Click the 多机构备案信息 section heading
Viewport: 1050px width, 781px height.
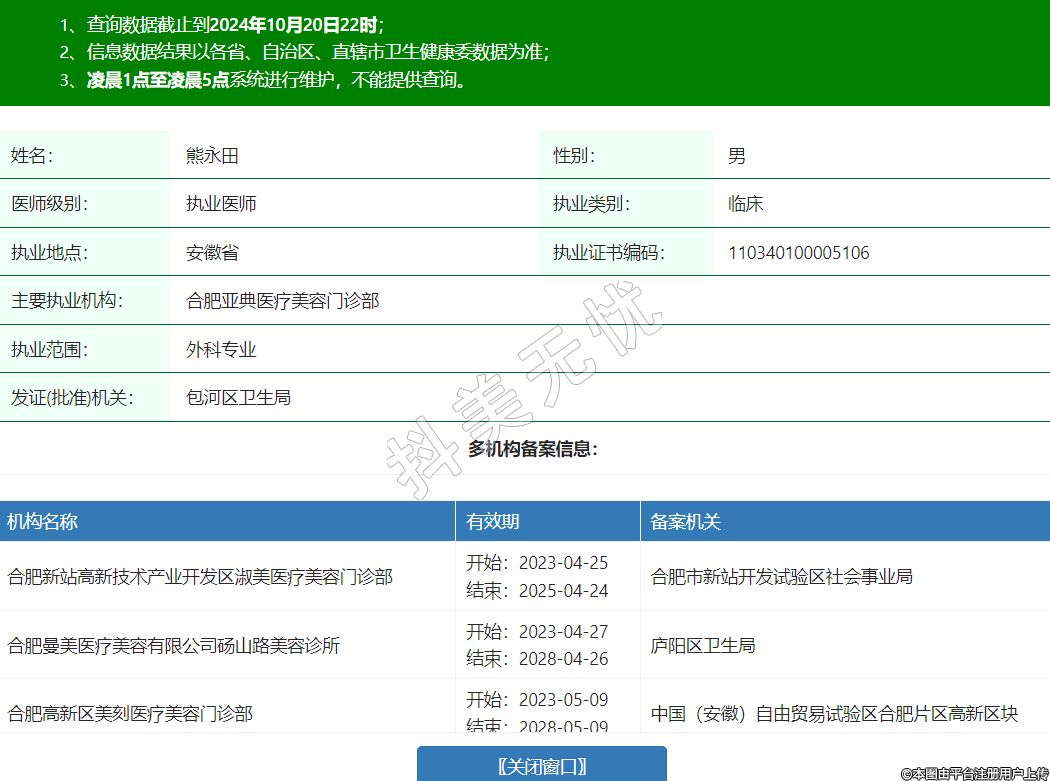click(x=532, y=449)
